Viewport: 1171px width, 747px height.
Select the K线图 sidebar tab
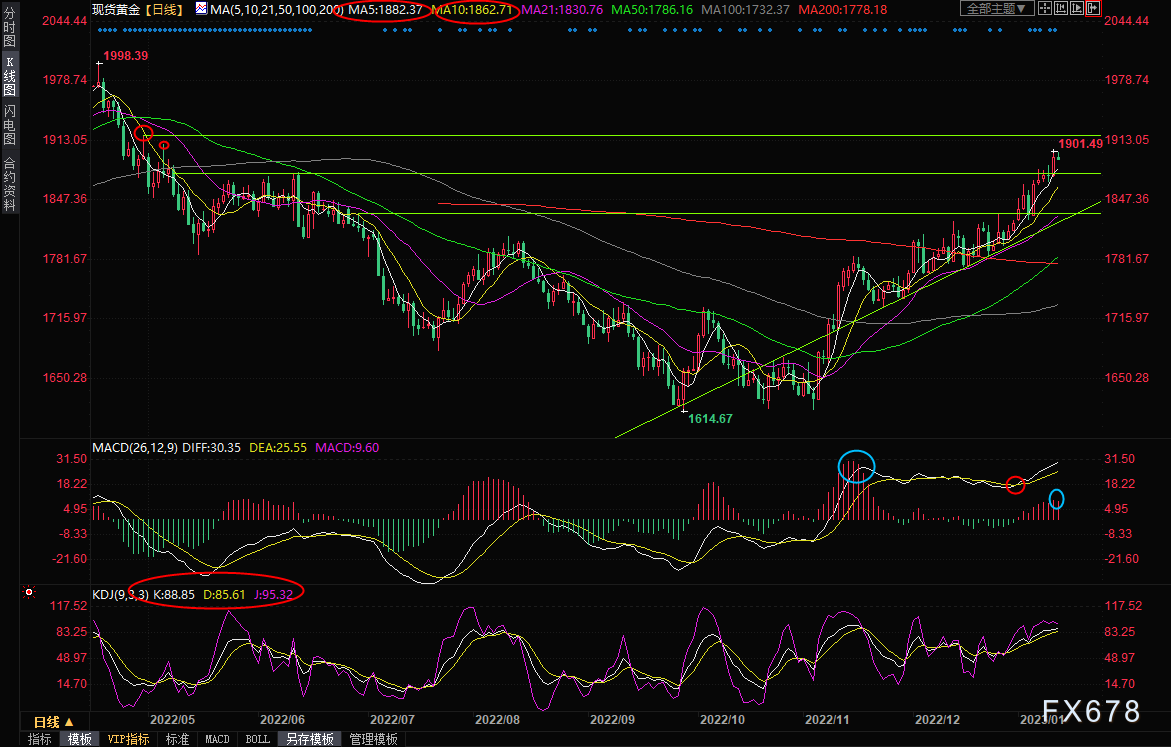(x=10, y=76)
